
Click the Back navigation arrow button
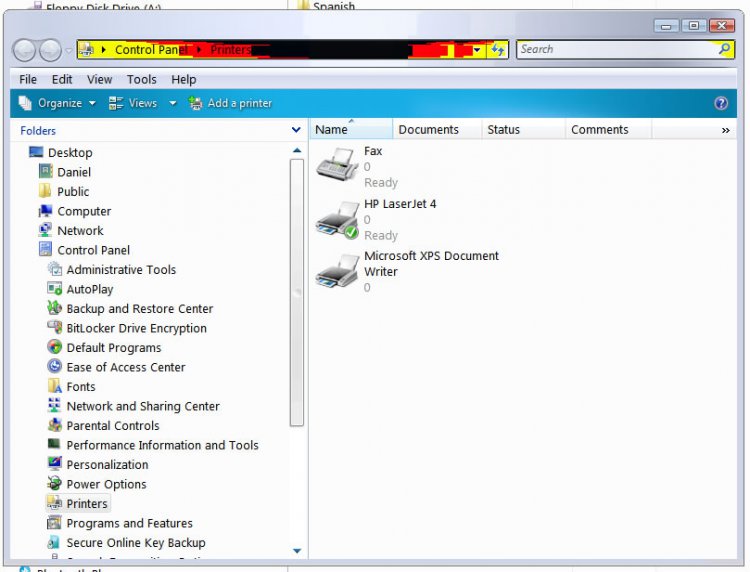click(24, 50)
